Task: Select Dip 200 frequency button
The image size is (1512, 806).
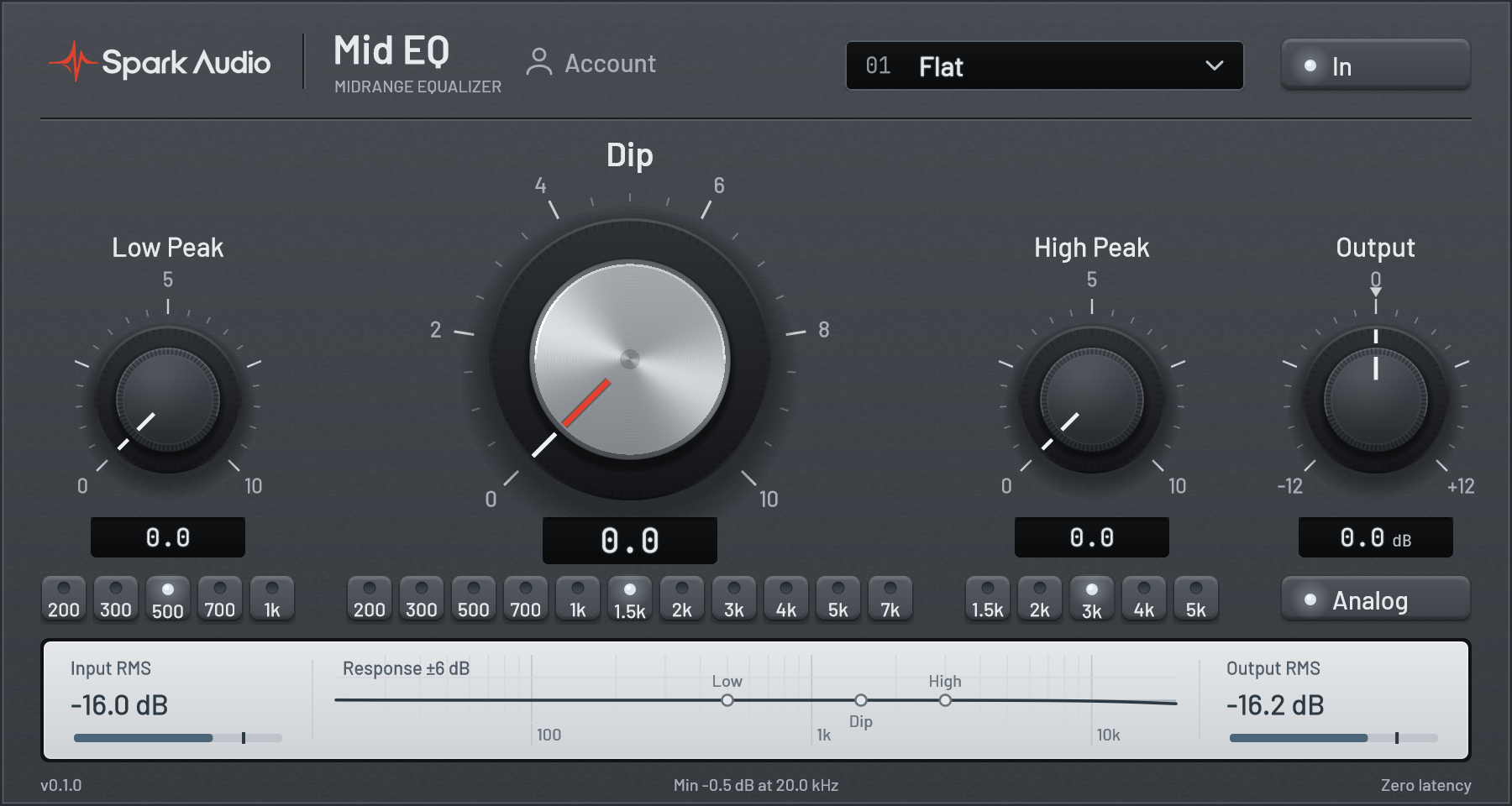Action: [x=370, y=599]
